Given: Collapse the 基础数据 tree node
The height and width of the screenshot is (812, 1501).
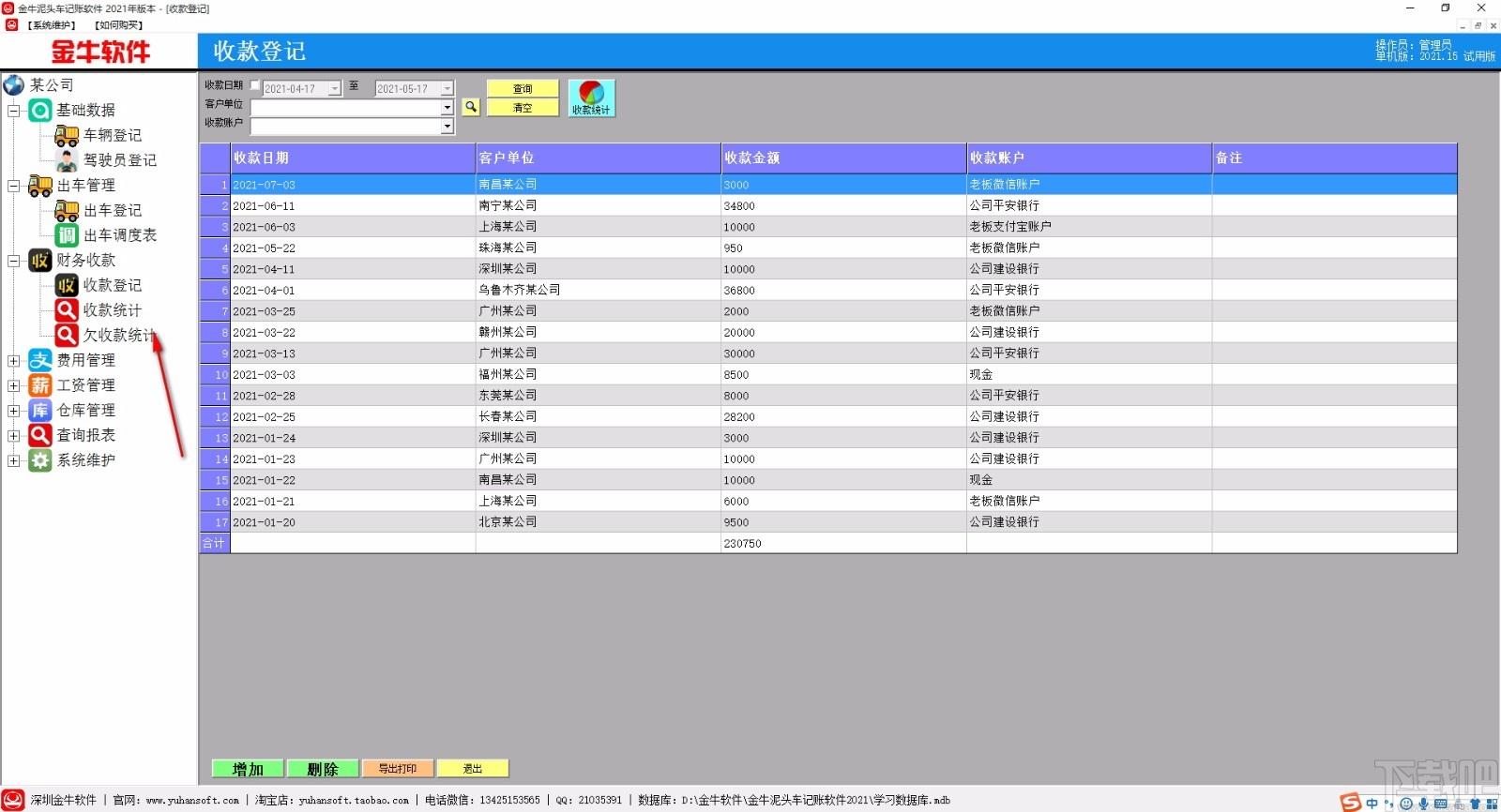Looking at the screenshot, I should [x=14, y=111].
